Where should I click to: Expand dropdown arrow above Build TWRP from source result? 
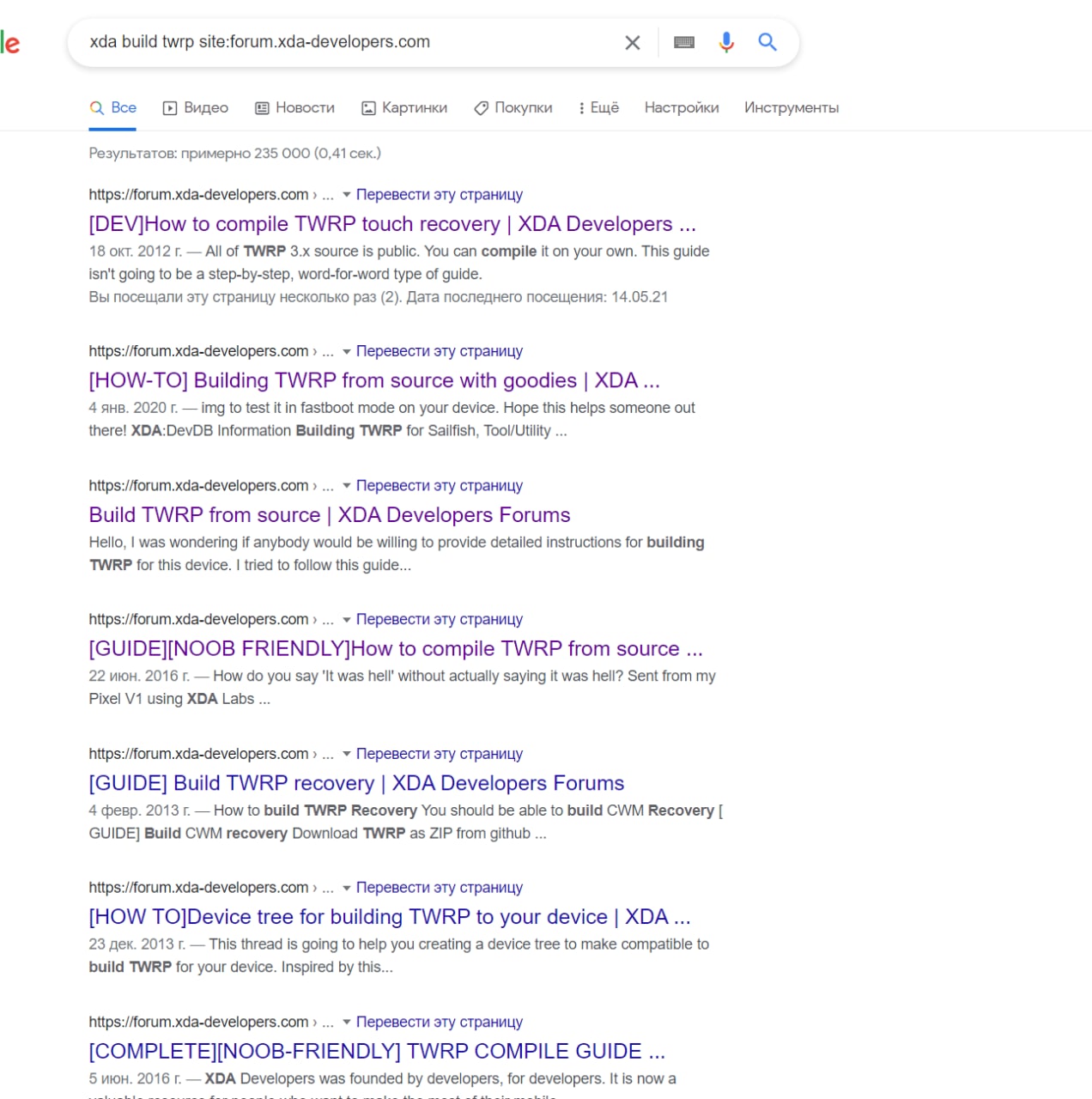click(347, 486)
